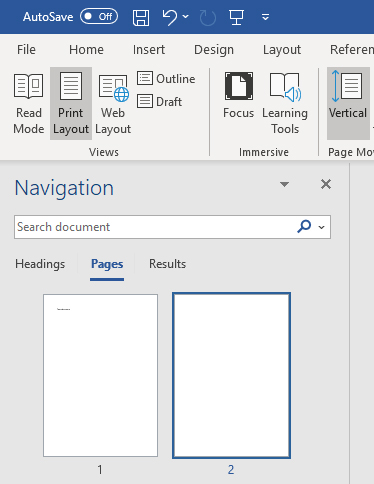The width and height of the screenshot is (374, 484).
Task: Open the File menu tab
Action: (26, 50)
